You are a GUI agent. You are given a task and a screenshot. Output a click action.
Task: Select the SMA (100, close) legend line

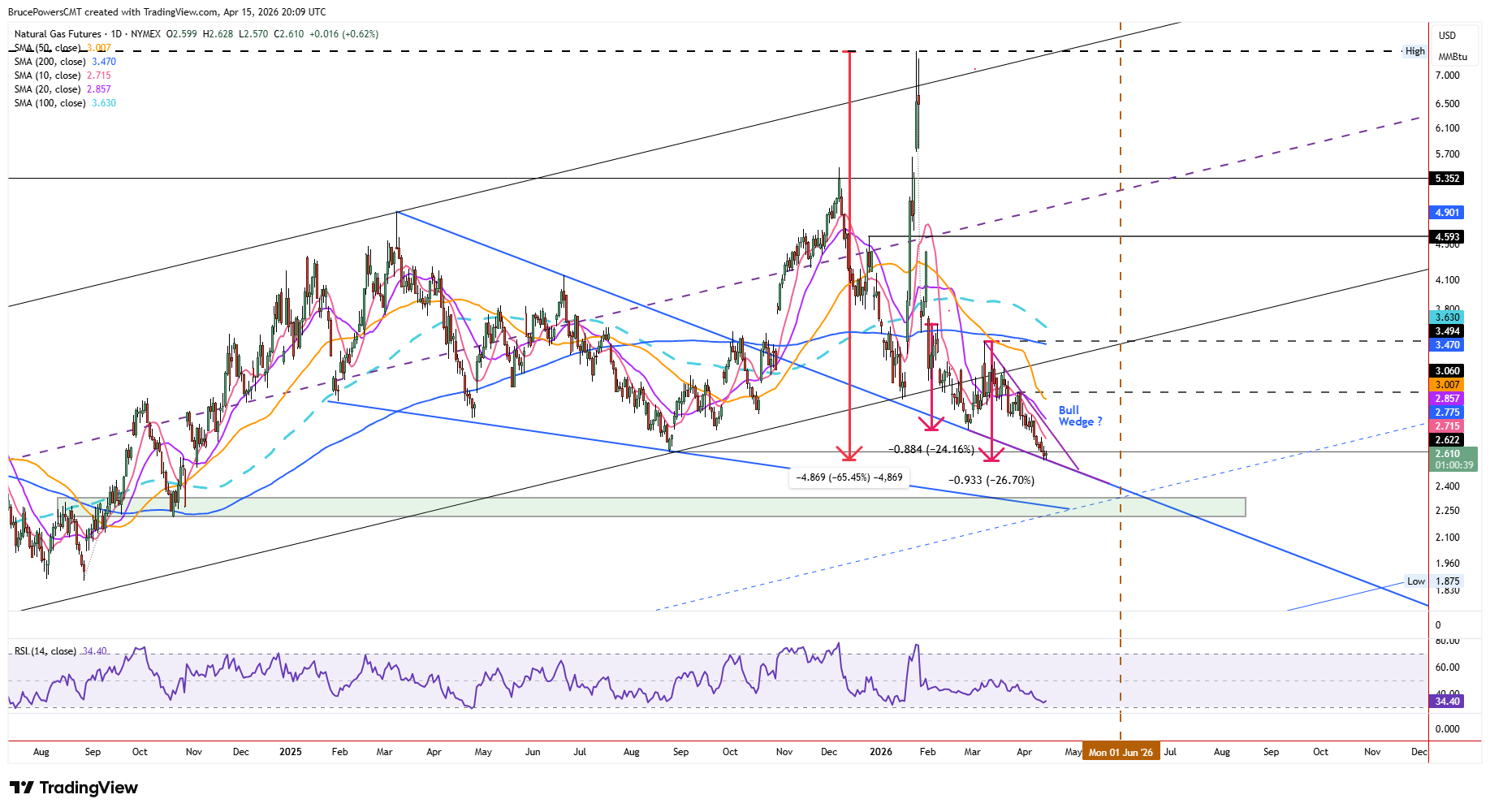(x=65, y=103)
